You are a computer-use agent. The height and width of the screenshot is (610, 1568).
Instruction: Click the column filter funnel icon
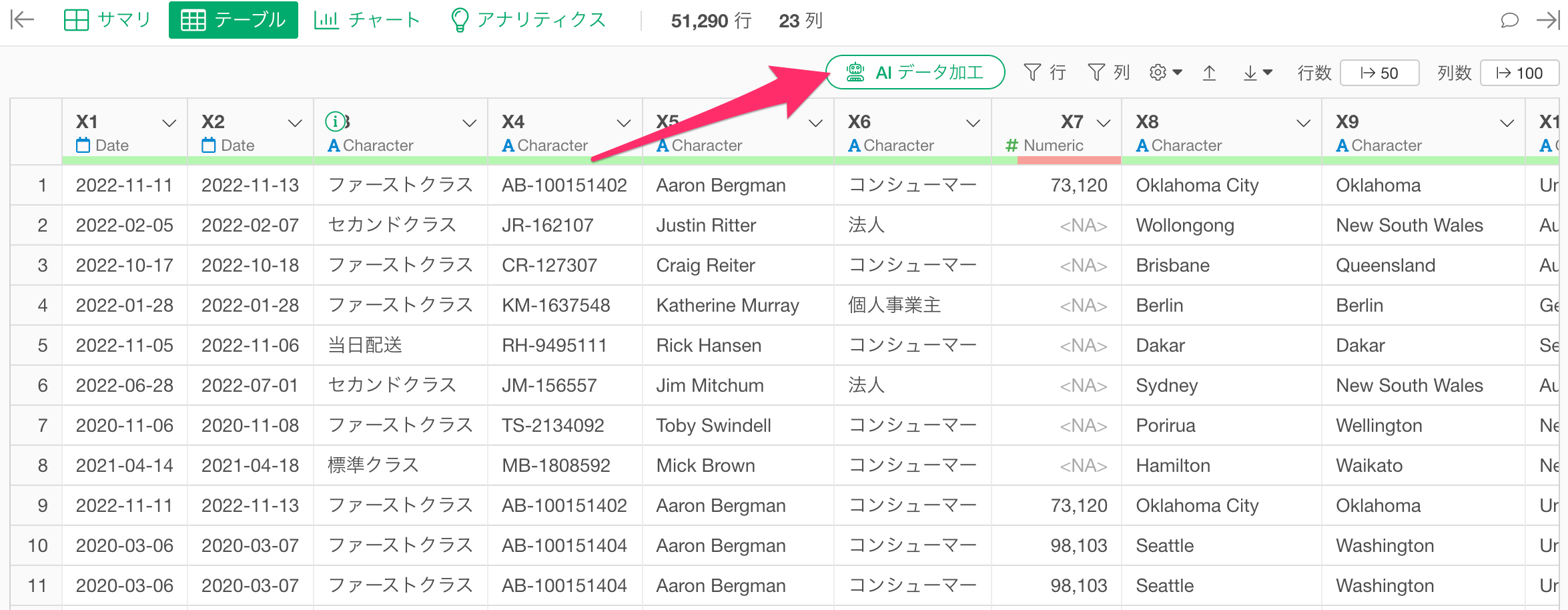coord(1096,72)
